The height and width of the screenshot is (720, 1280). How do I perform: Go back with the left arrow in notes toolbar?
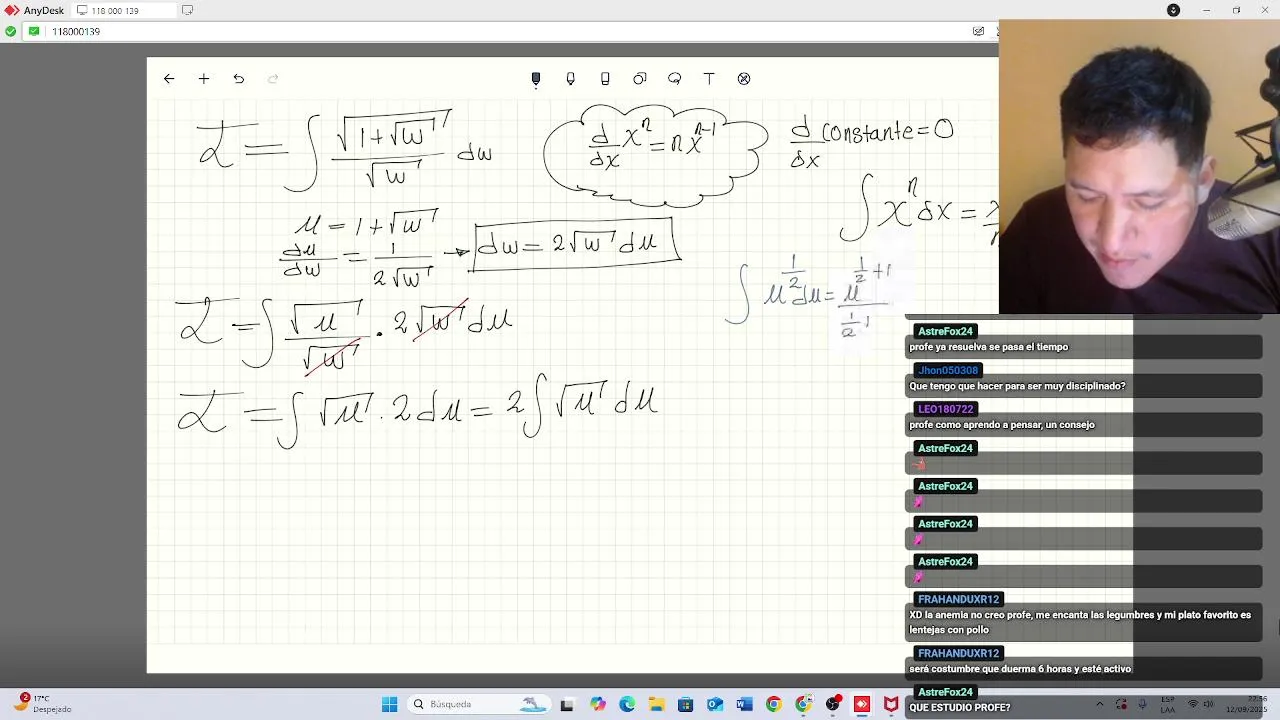coord(169,79)
